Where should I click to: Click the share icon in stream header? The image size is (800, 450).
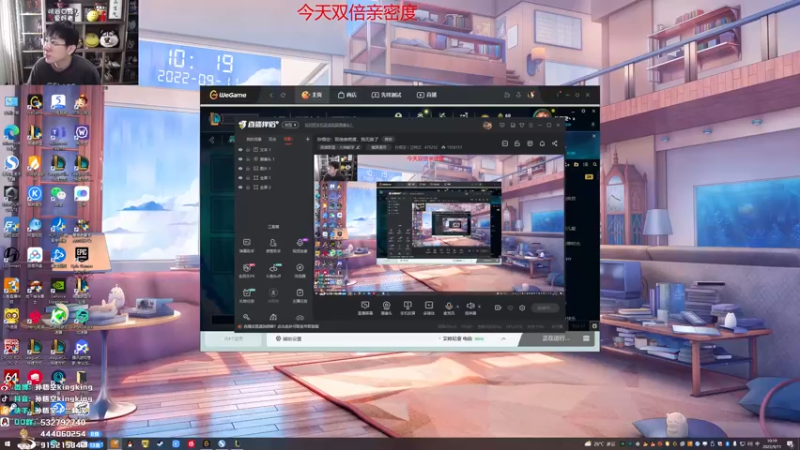click(555, 143)
